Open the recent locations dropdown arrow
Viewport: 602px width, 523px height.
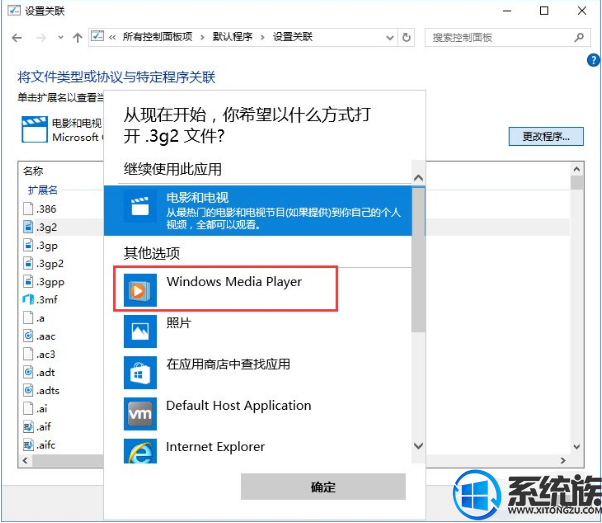[x=60, y=38]
